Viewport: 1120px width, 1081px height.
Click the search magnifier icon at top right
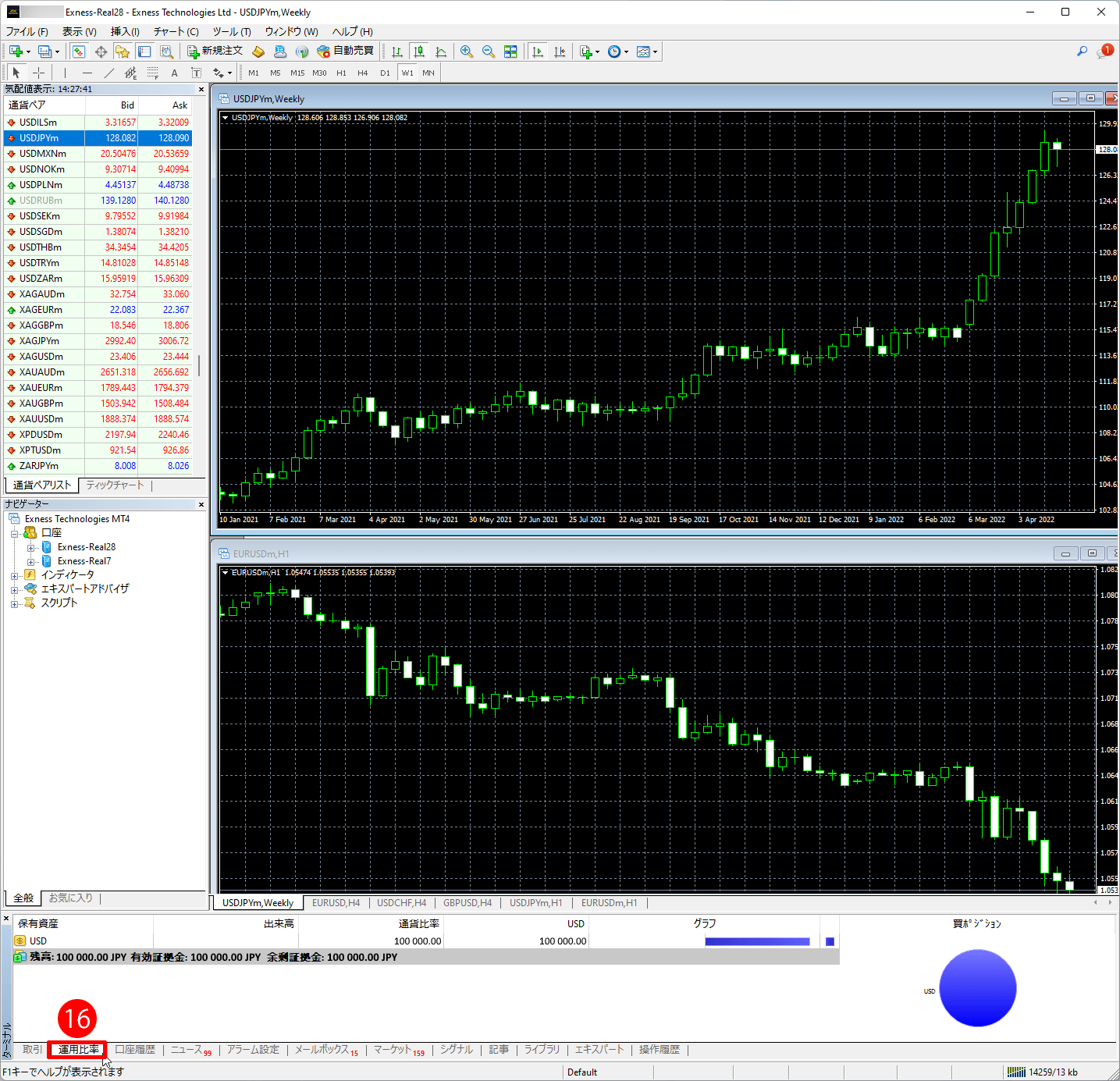(x=1082, y=52)
